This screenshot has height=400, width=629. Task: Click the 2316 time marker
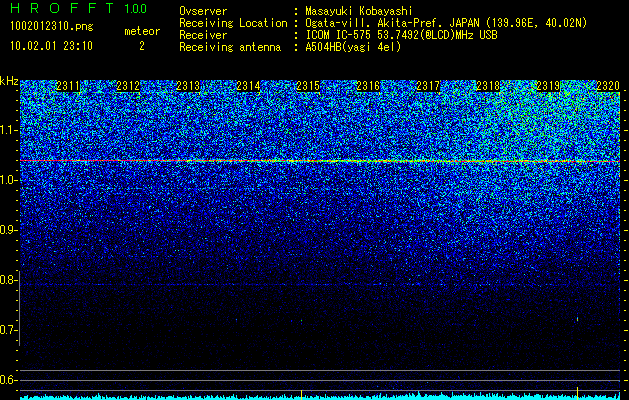368,86
